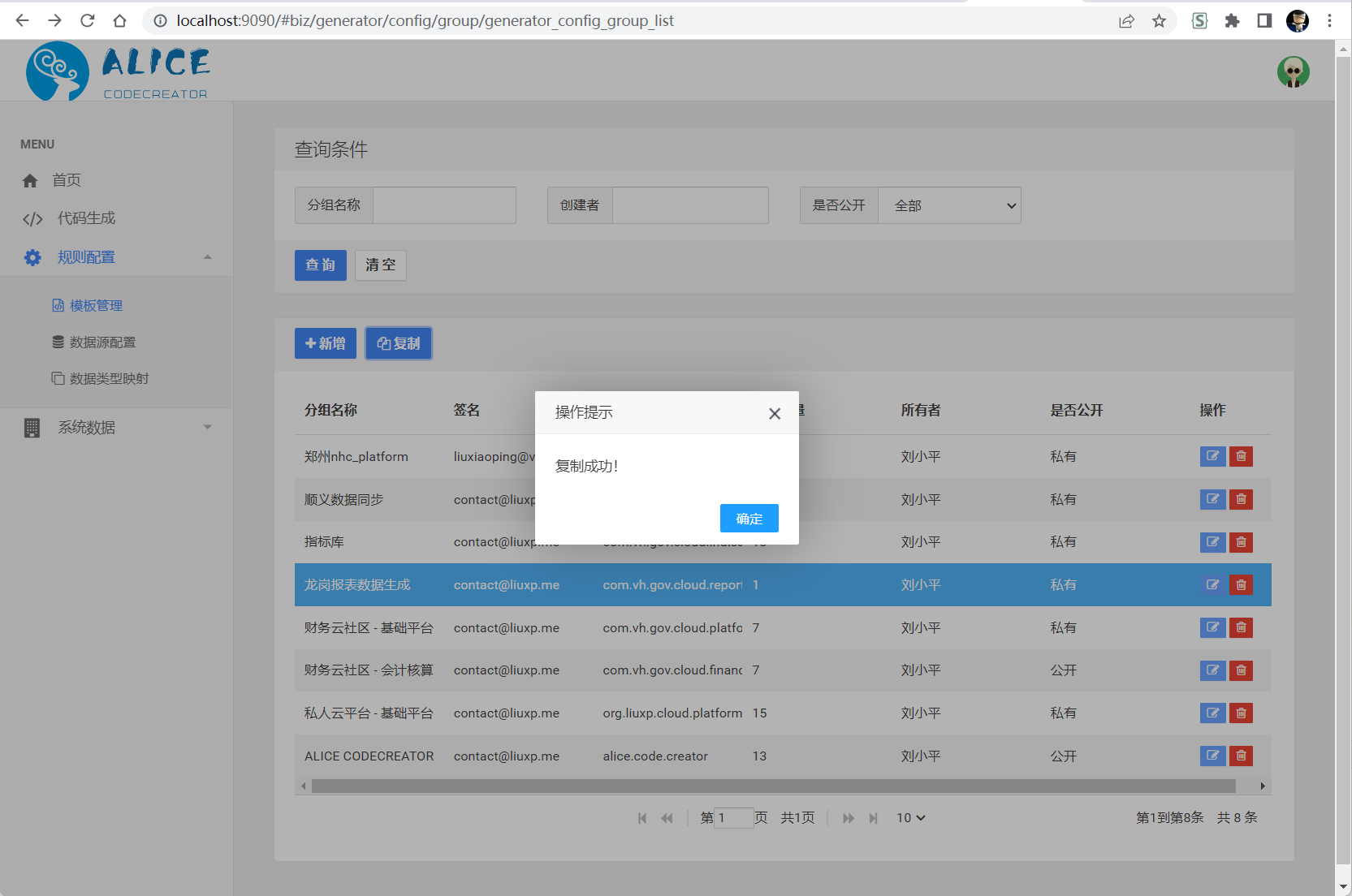
Task: Click the browser bookmark star icon
Action: click(1159, 21)
